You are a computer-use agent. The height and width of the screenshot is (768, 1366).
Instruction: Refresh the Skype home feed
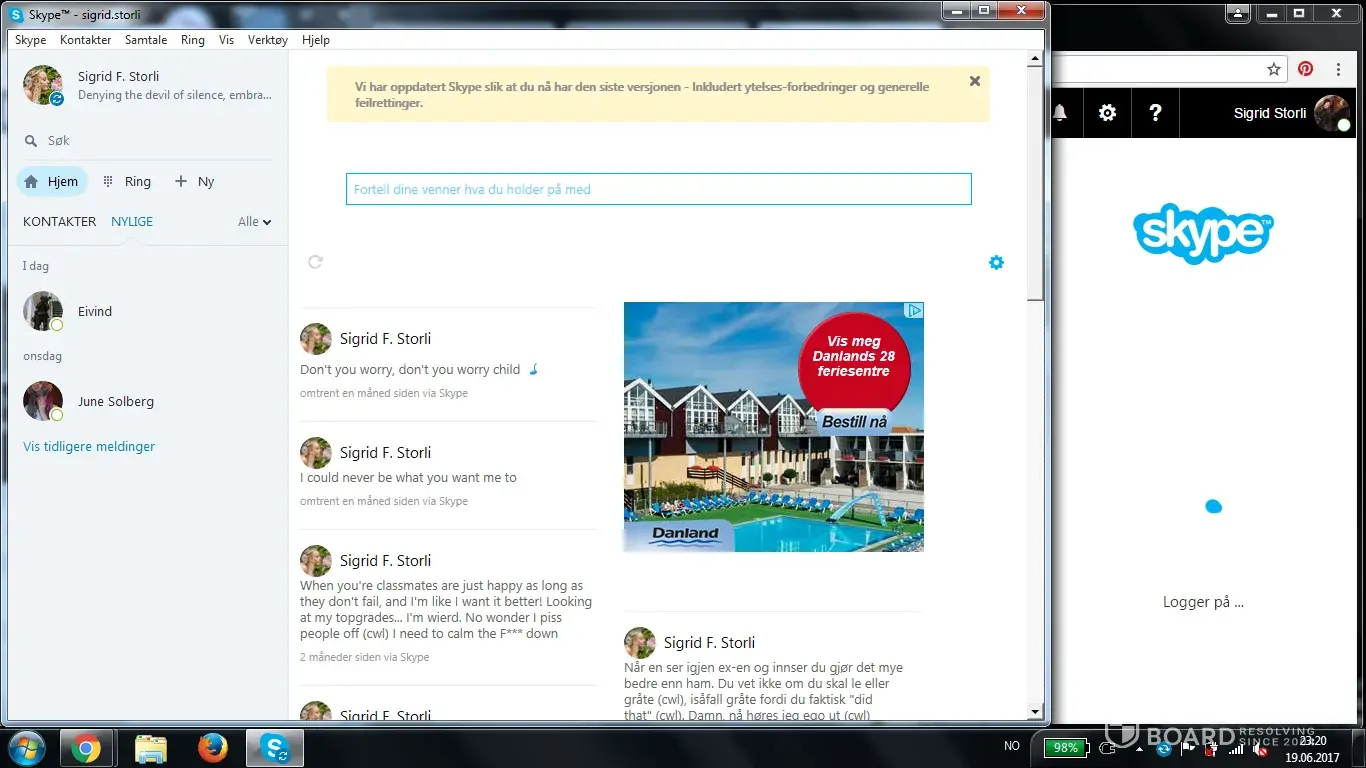click(315, 262)
